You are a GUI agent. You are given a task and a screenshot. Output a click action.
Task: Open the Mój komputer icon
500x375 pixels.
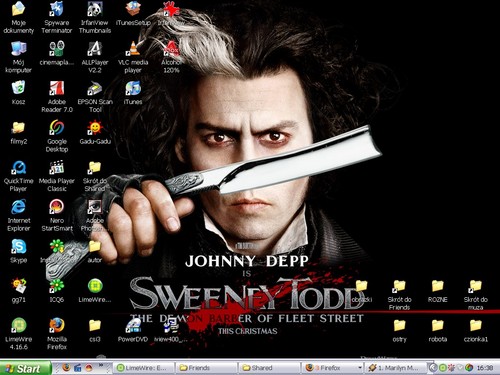(18, 57)
